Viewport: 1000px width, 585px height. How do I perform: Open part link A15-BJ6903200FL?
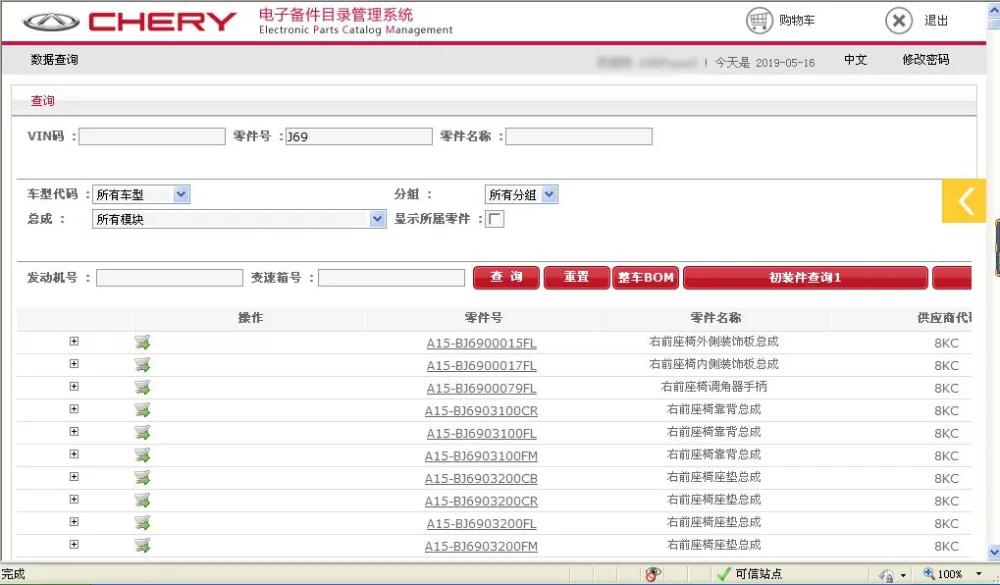click(x=482, y=524)
